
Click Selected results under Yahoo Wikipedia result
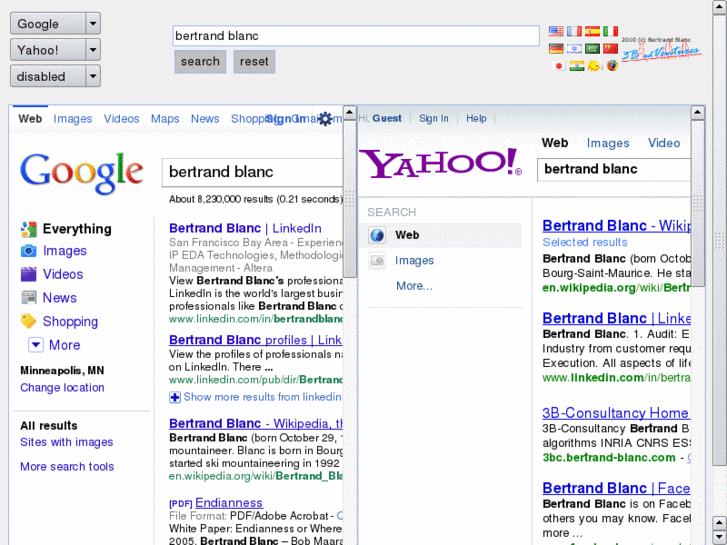pos(585,243)
